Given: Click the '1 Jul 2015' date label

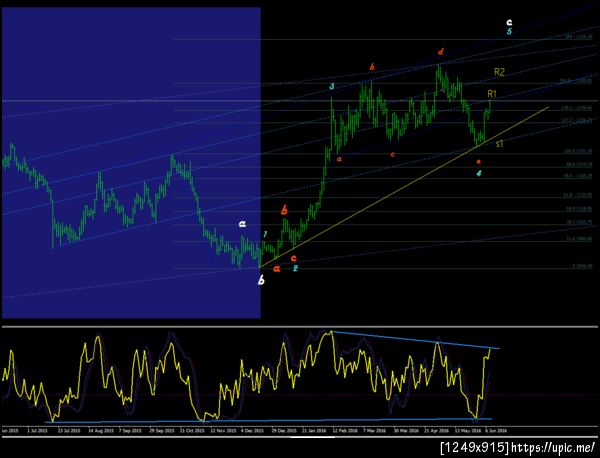Looking at the screenshot, I should tap(37, 430).
